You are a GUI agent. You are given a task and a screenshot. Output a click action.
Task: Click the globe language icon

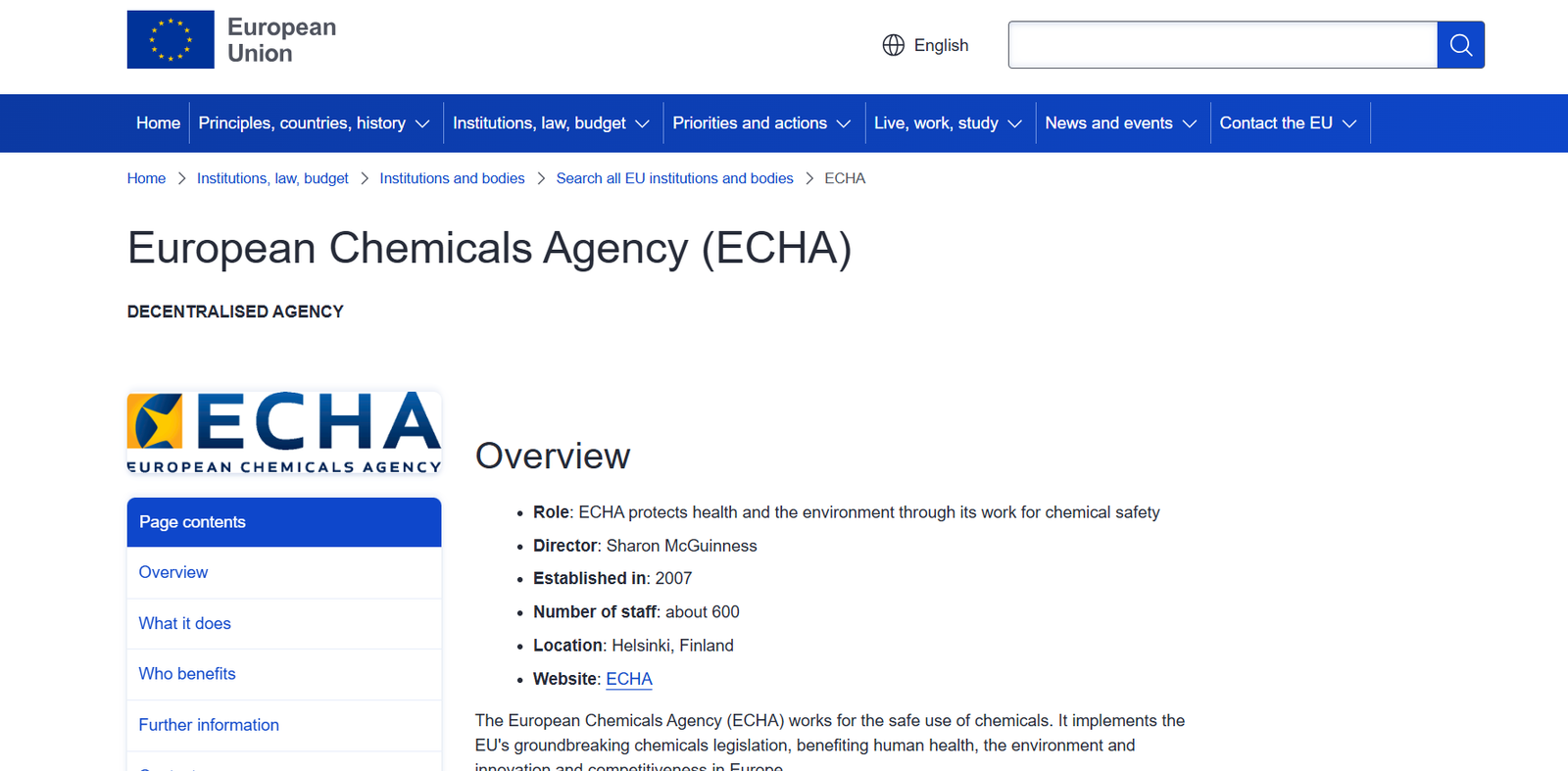tap(893, 45)
